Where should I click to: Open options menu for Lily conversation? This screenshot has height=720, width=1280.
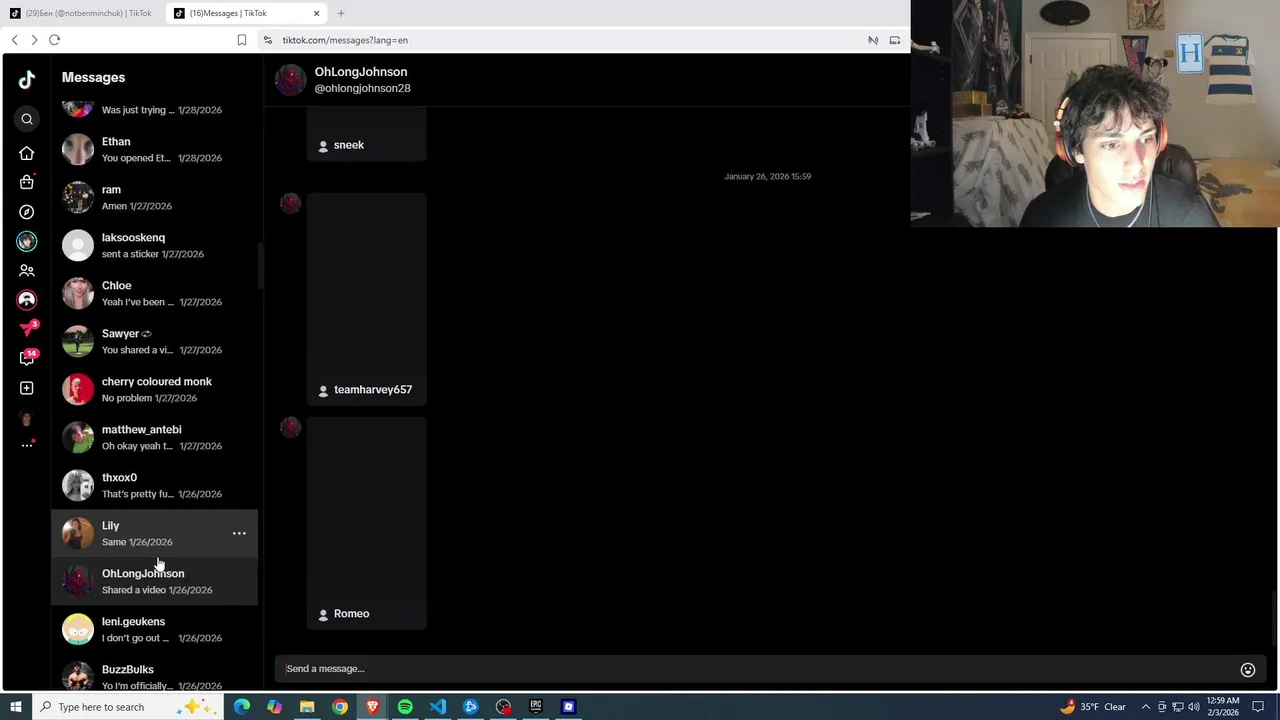click(239, 534)
